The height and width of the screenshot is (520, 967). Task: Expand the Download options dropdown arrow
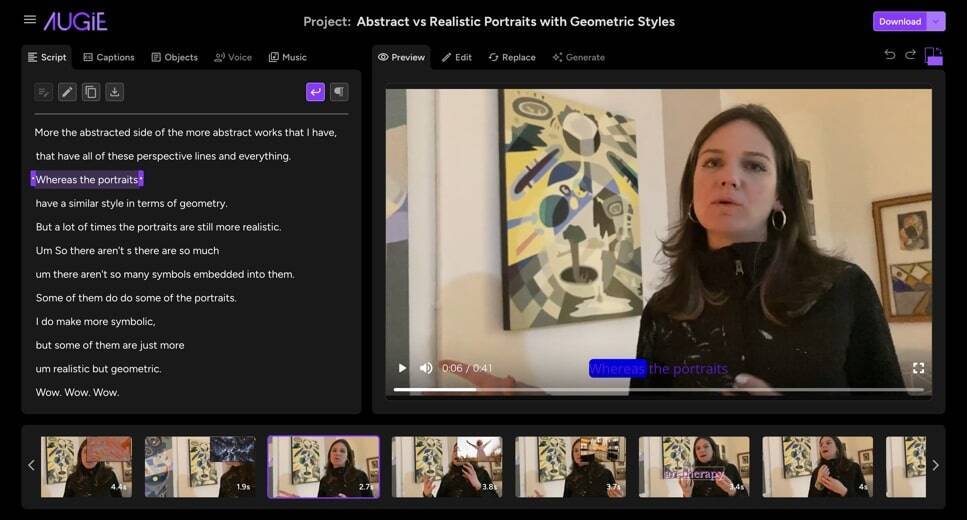point(936,21)
